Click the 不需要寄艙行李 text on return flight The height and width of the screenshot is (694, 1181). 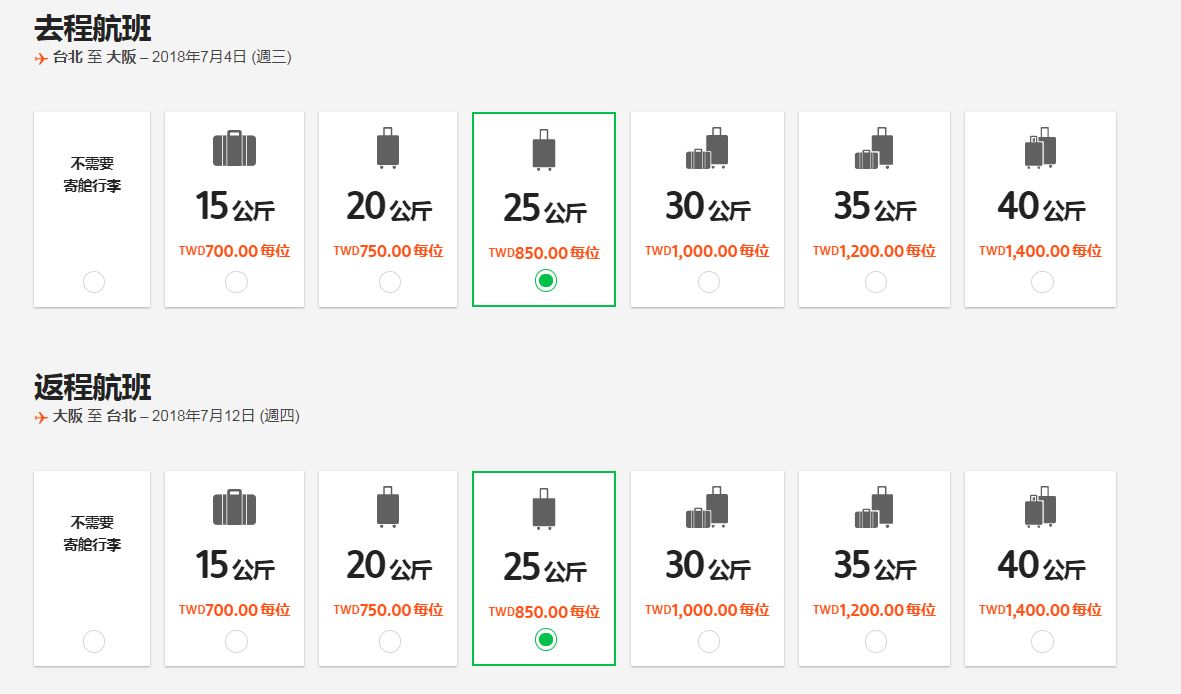[x=92, y=533]
